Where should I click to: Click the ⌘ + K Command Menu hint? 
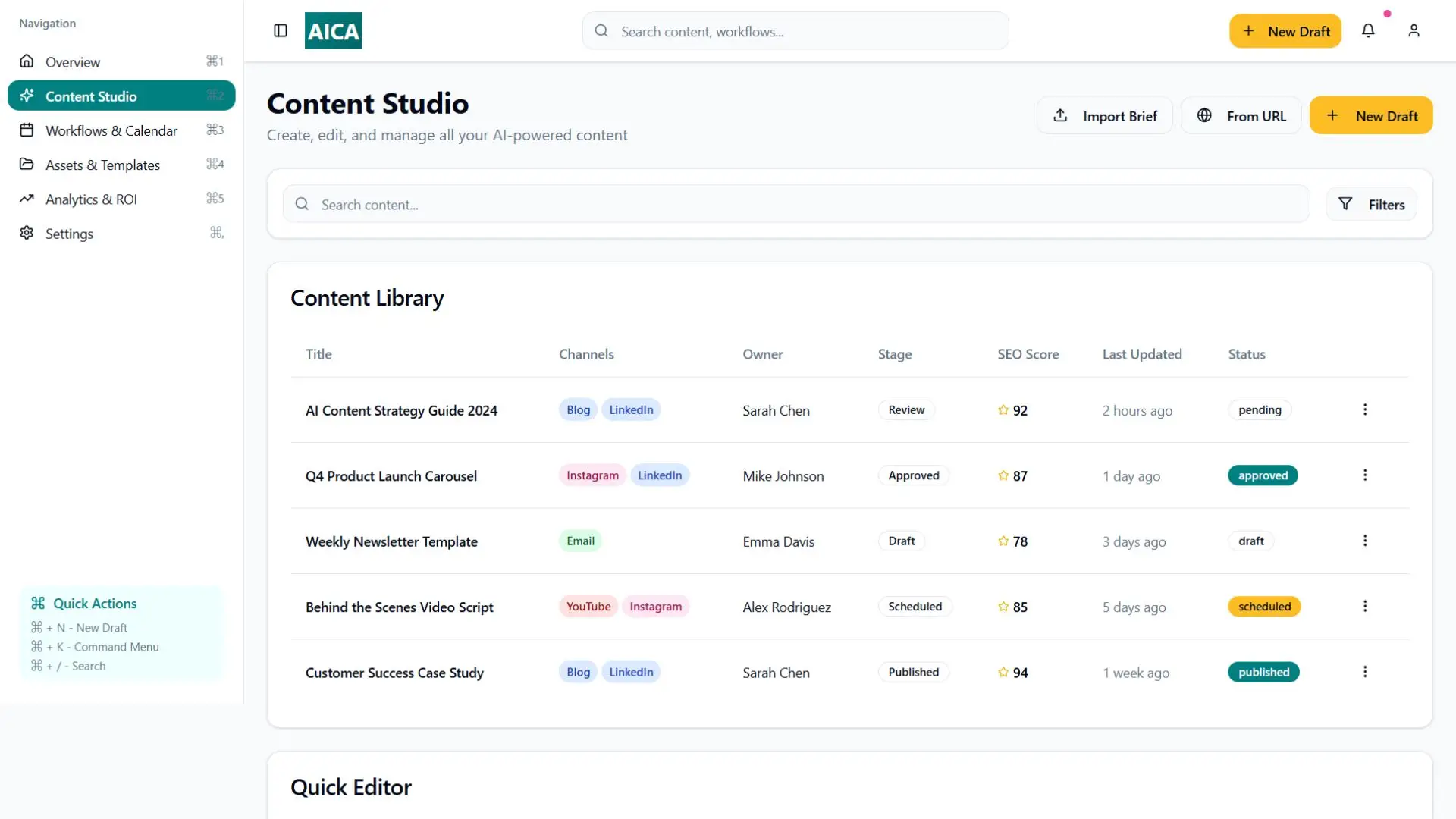pyautogui.click(x=95, y=647)
